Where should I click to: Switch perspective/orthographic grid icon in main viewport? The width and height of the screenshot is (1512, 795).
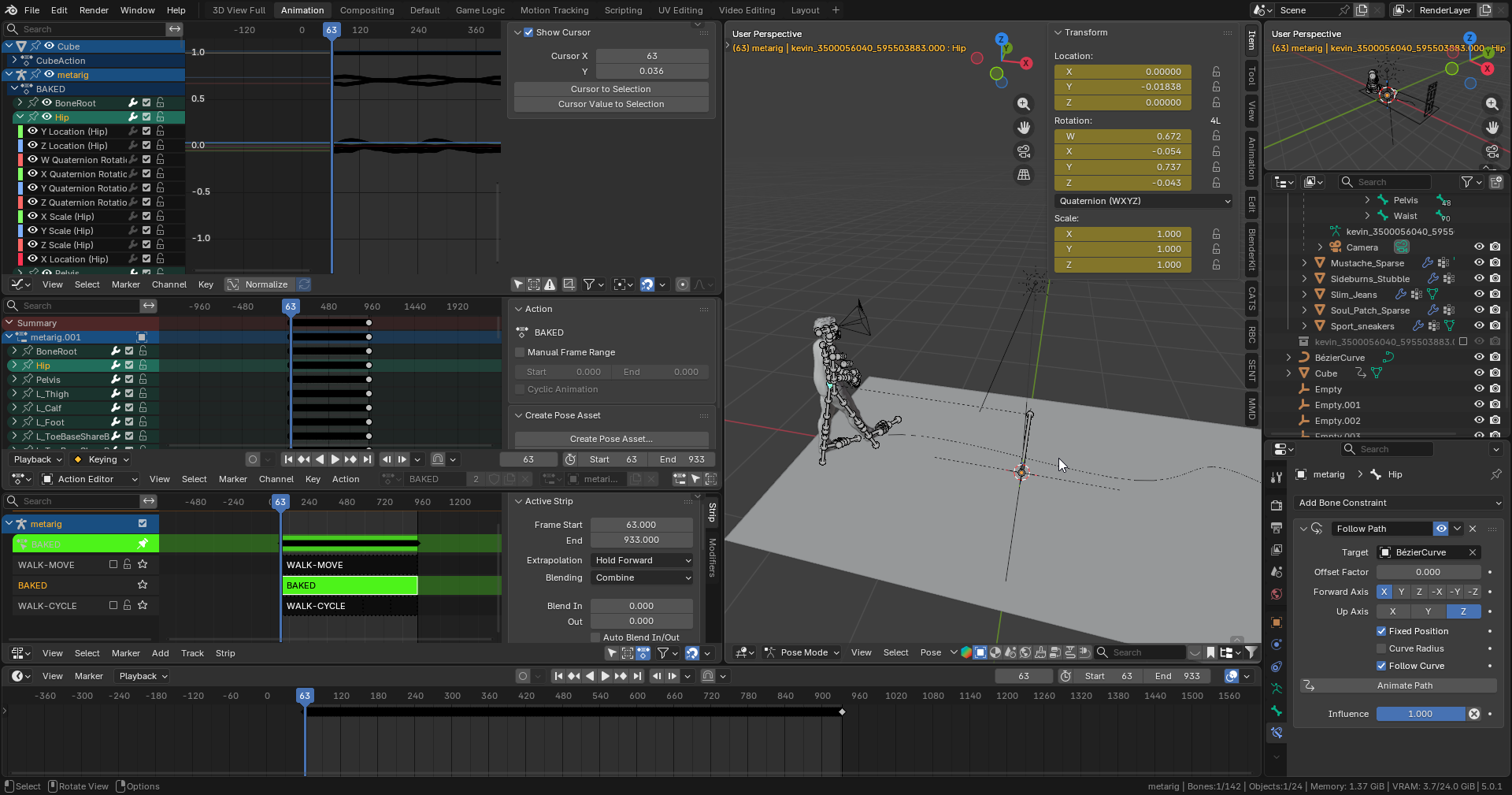click(1023, 175)
